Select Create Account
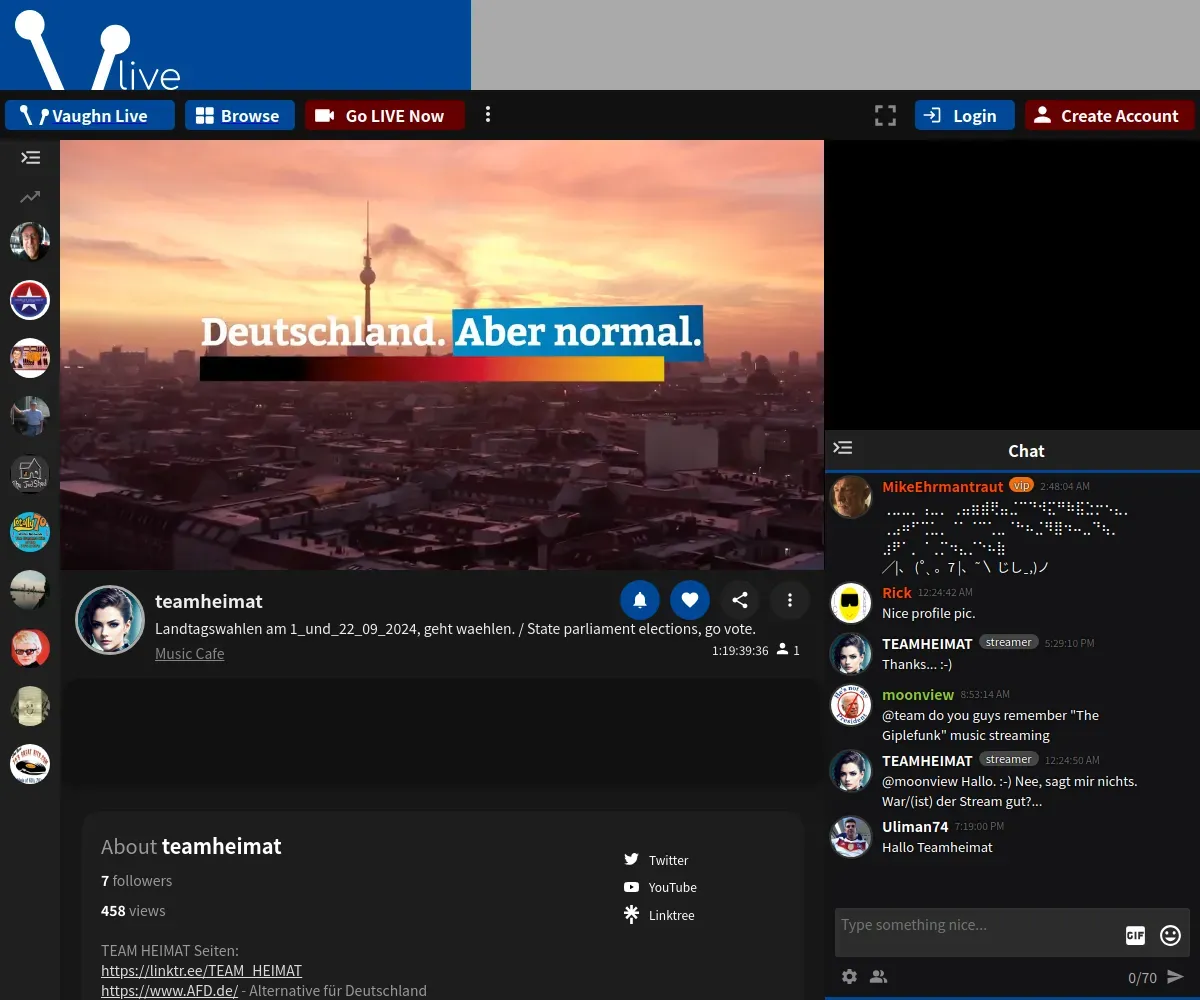The image size is (1200, 1000). (x=1109, y=115)
